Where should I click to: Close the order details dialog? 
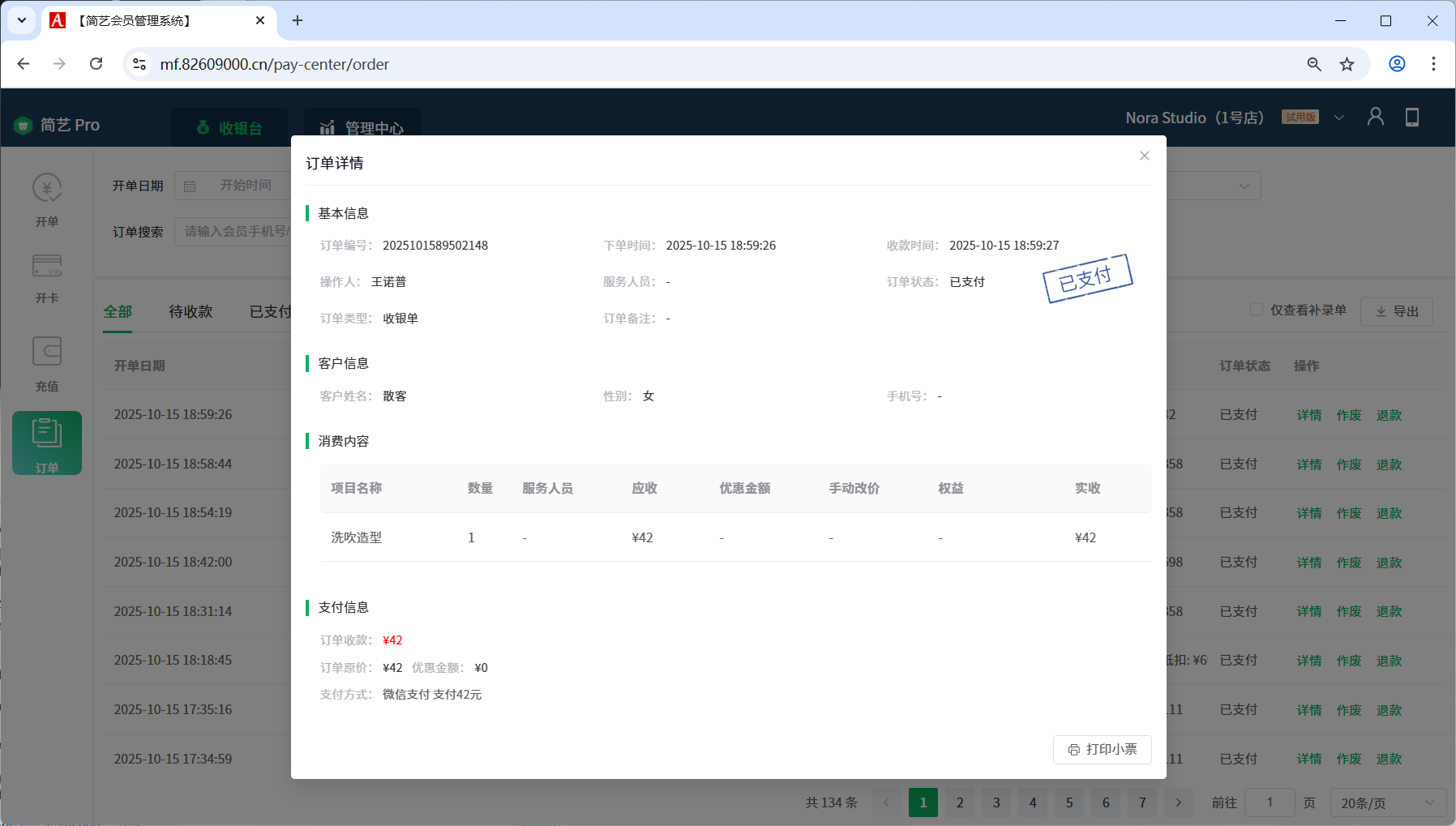pos(1144,156)
